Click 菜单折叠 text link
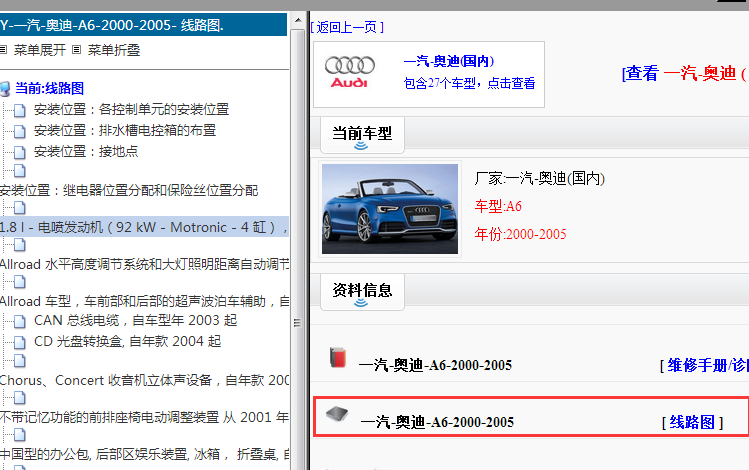 point(114,50)
